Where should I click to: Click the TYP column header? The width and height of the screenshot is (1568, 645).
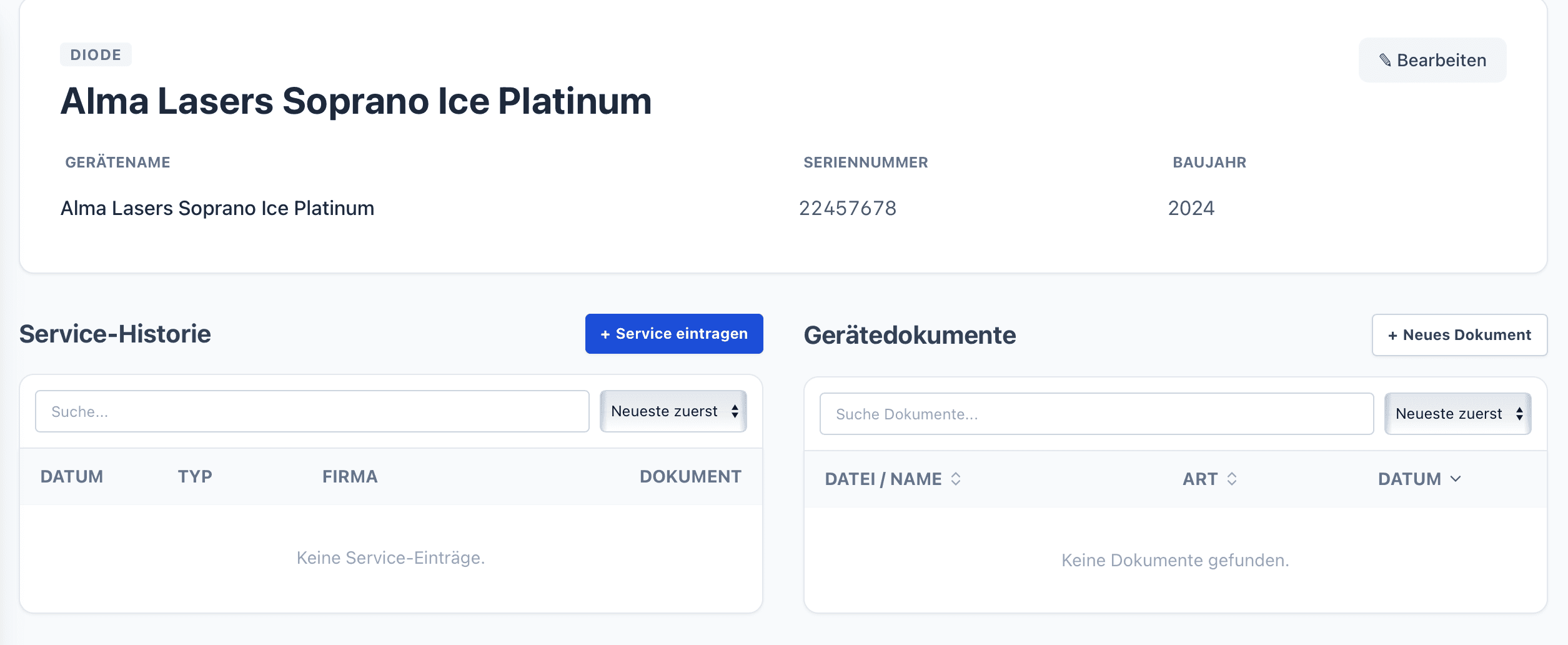pos(195,477)
